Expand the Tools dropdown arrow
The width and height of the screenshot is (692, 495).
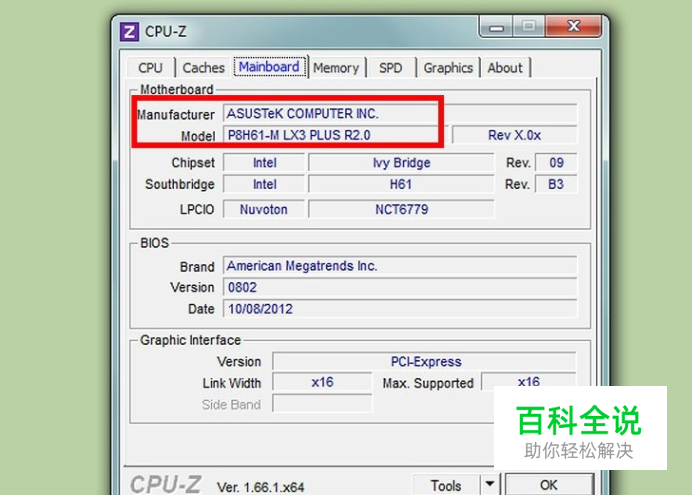489,484
